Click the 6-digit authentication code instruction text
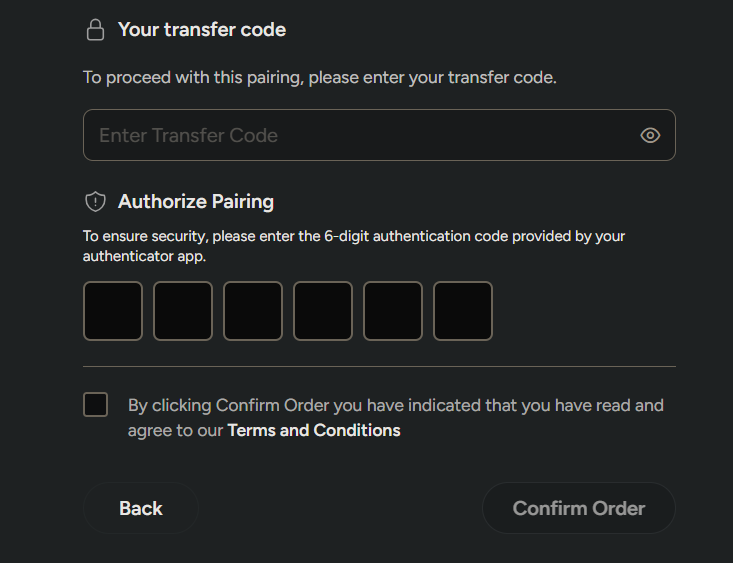The image size is (733, 563). click(x=354, y=246)
